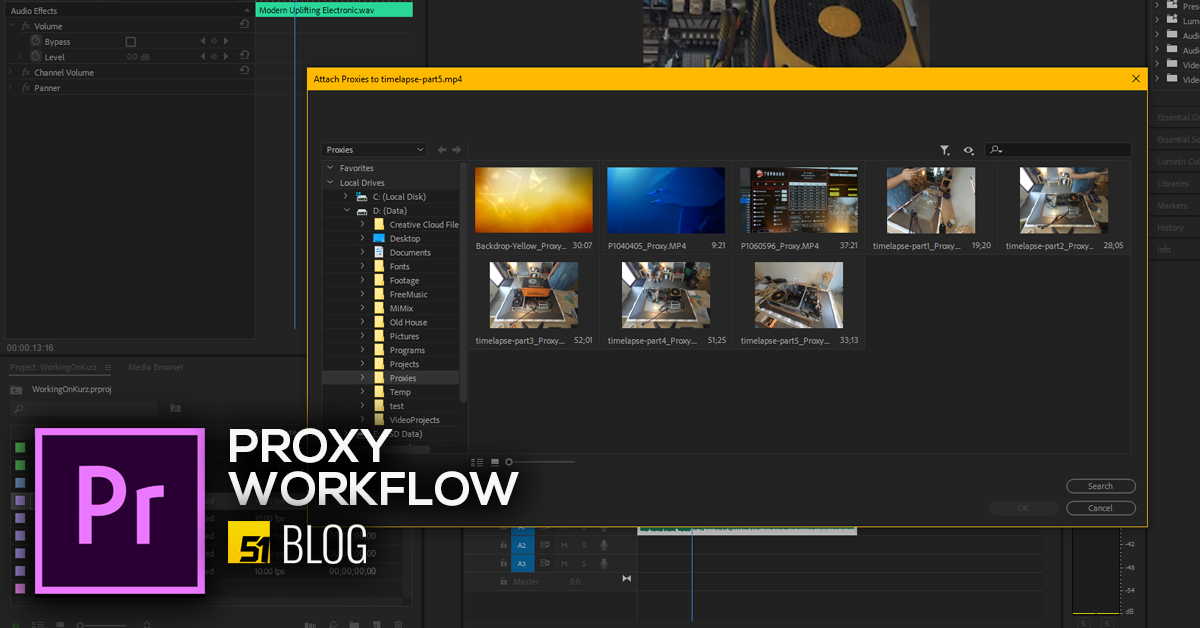
Task: Click the eye view-options icon in the dialog toolbar
Action: coord(968,149)
